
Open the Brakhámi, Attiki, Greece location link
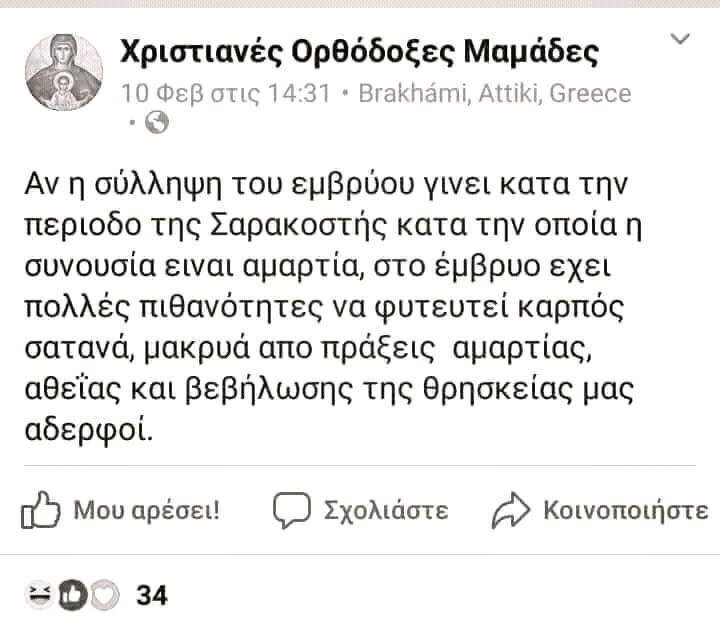tap(495, 93)
